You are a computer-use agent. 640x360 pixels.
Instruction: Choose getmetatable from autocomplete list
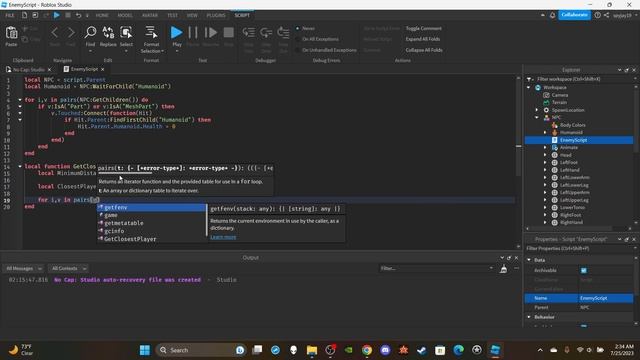pos(124,223)
